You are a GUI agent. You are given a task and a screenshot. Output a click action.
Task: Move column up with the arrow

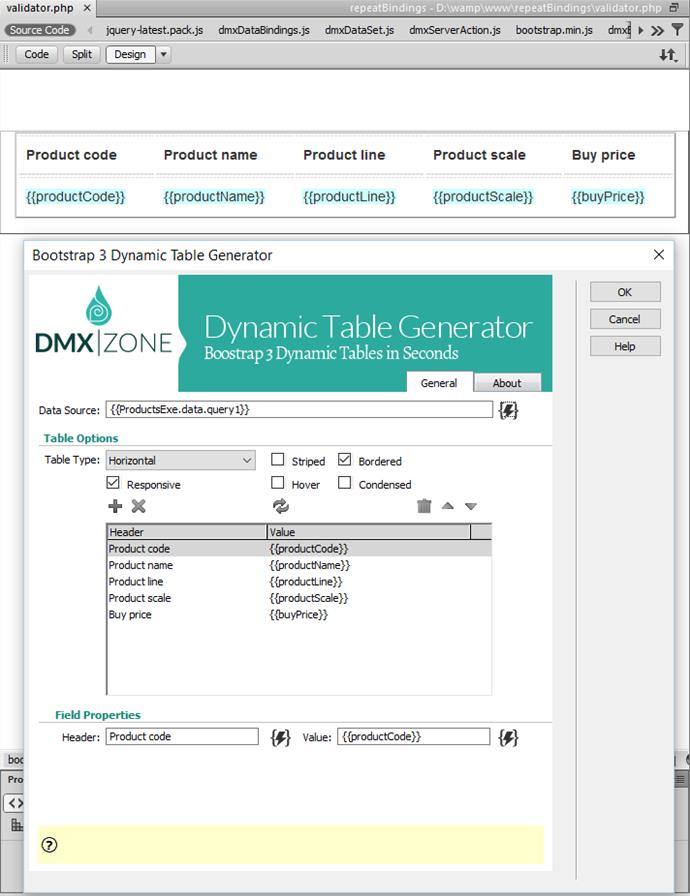tap(448, 506)
